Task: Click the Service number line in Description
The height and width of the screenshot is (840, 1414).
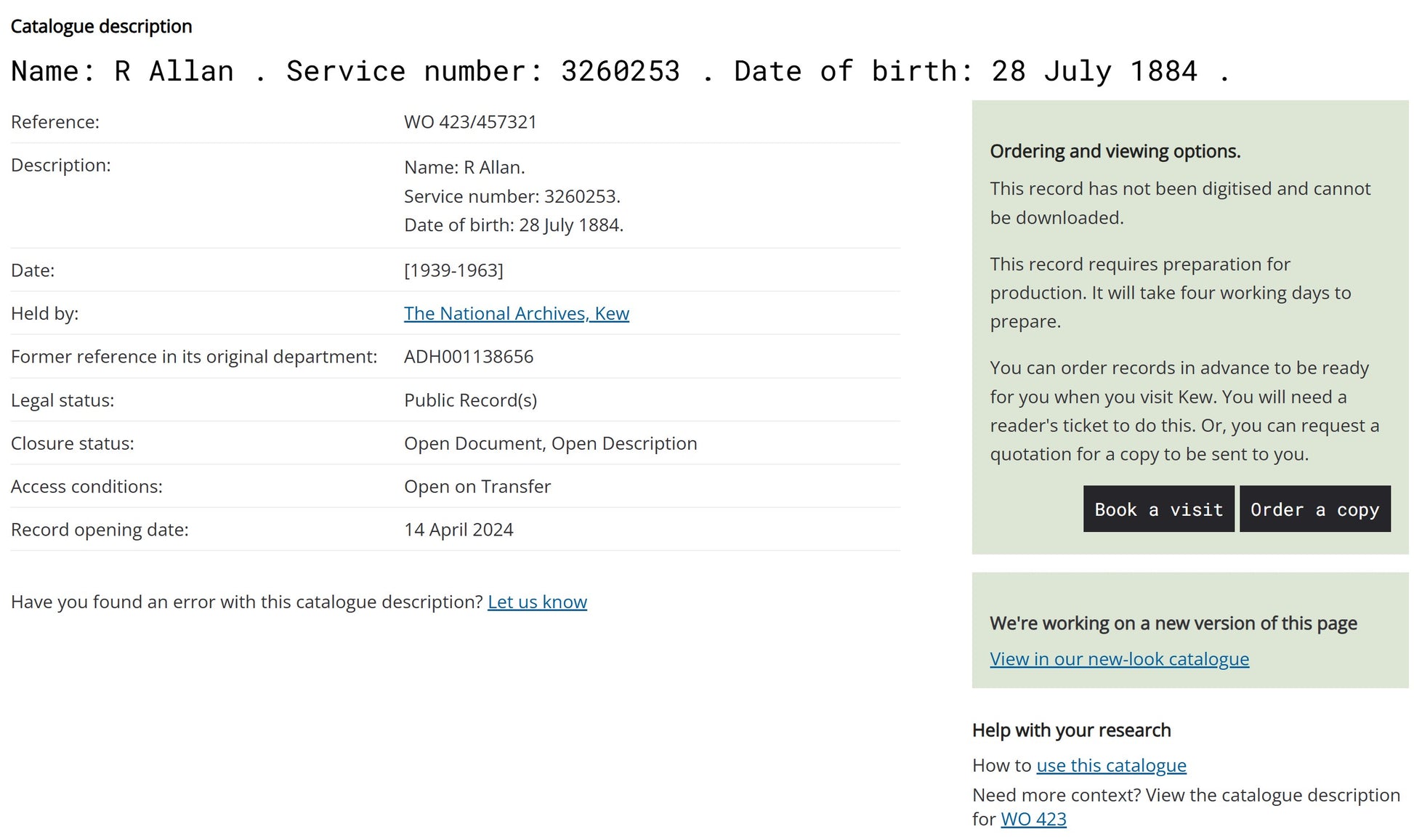Action: [512, 196]
